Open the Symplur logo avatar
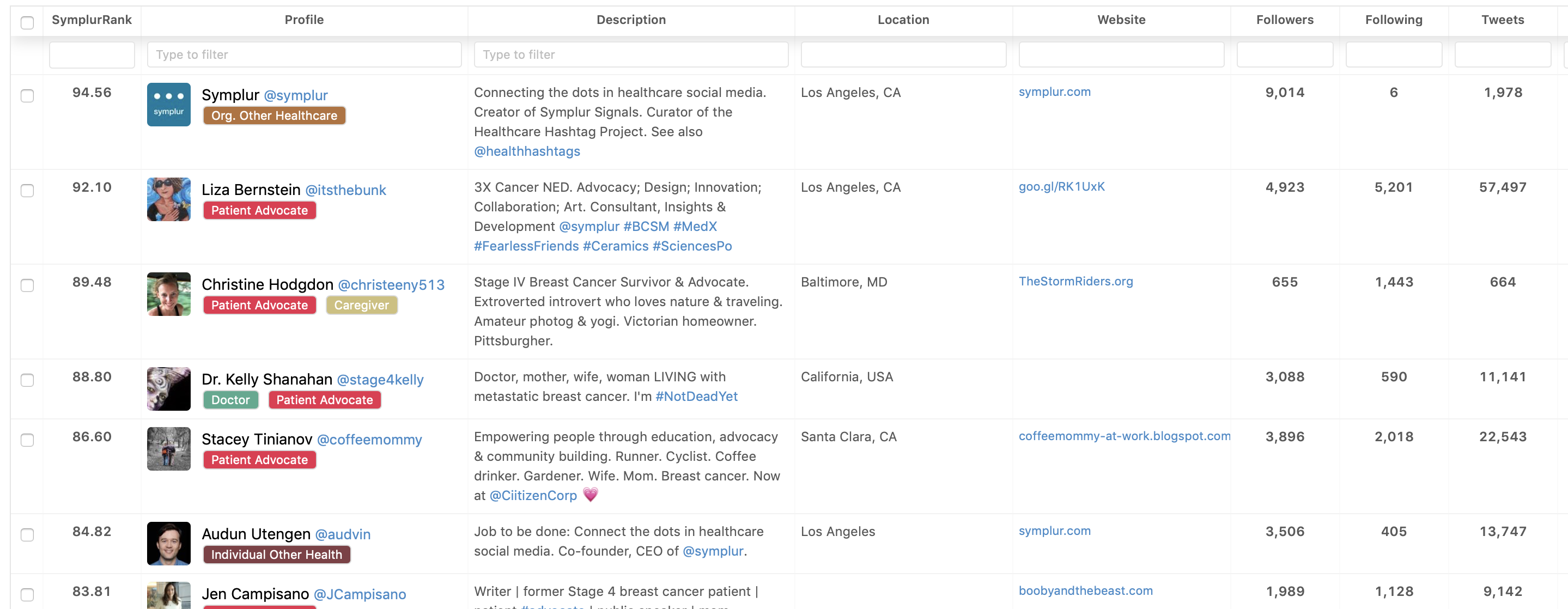 168,105
